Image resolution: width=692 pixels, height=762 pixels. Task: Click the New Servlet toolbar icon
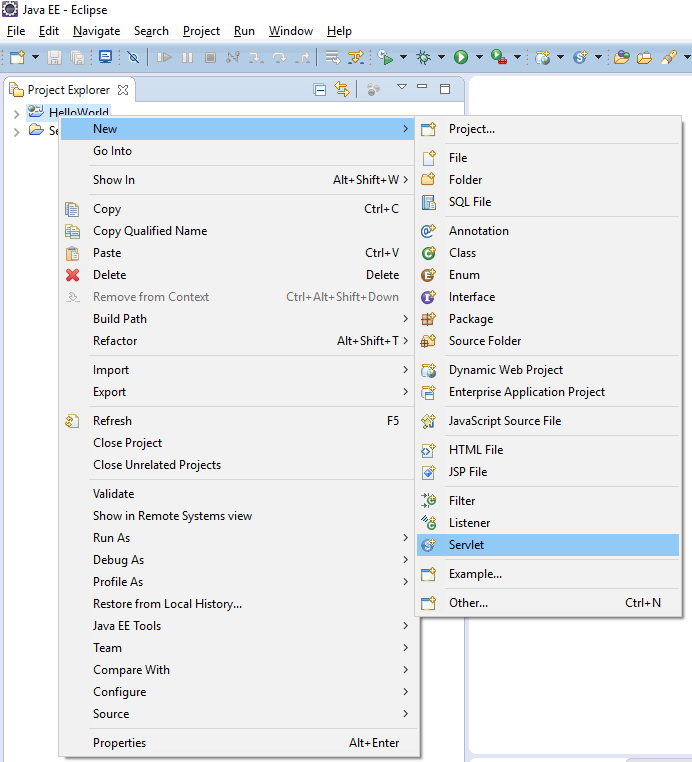pos(580,57)
